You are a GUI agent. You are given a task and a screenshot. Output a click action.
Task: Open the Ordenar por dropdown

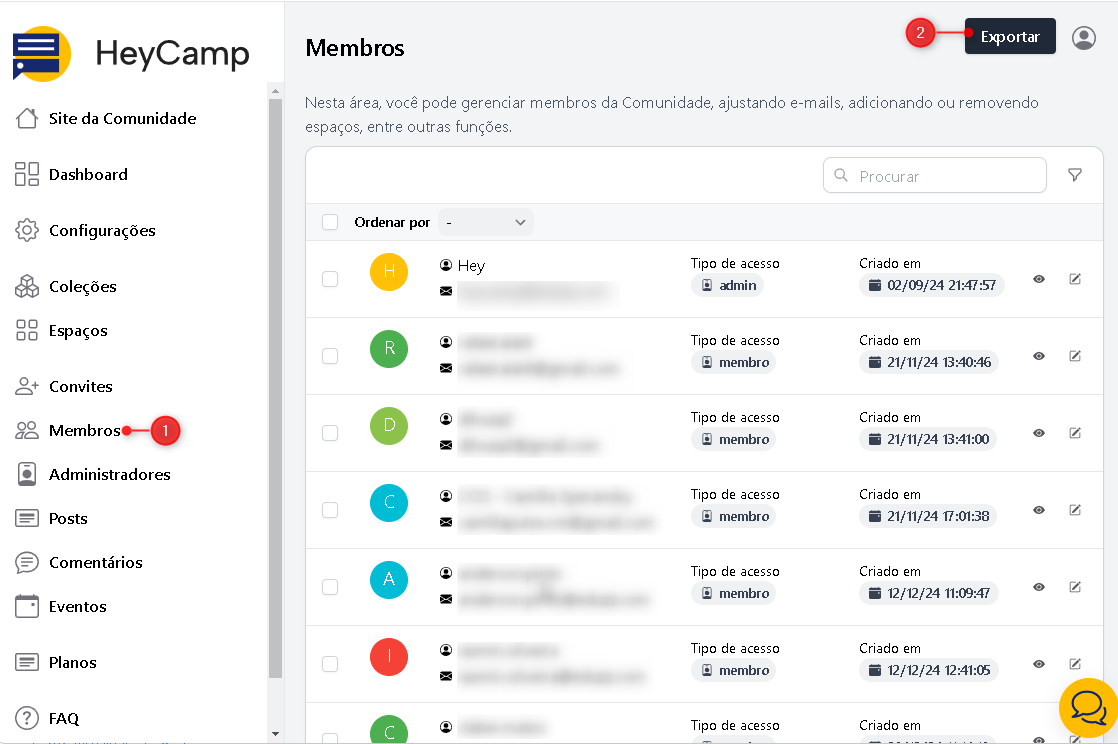[486, 222]
